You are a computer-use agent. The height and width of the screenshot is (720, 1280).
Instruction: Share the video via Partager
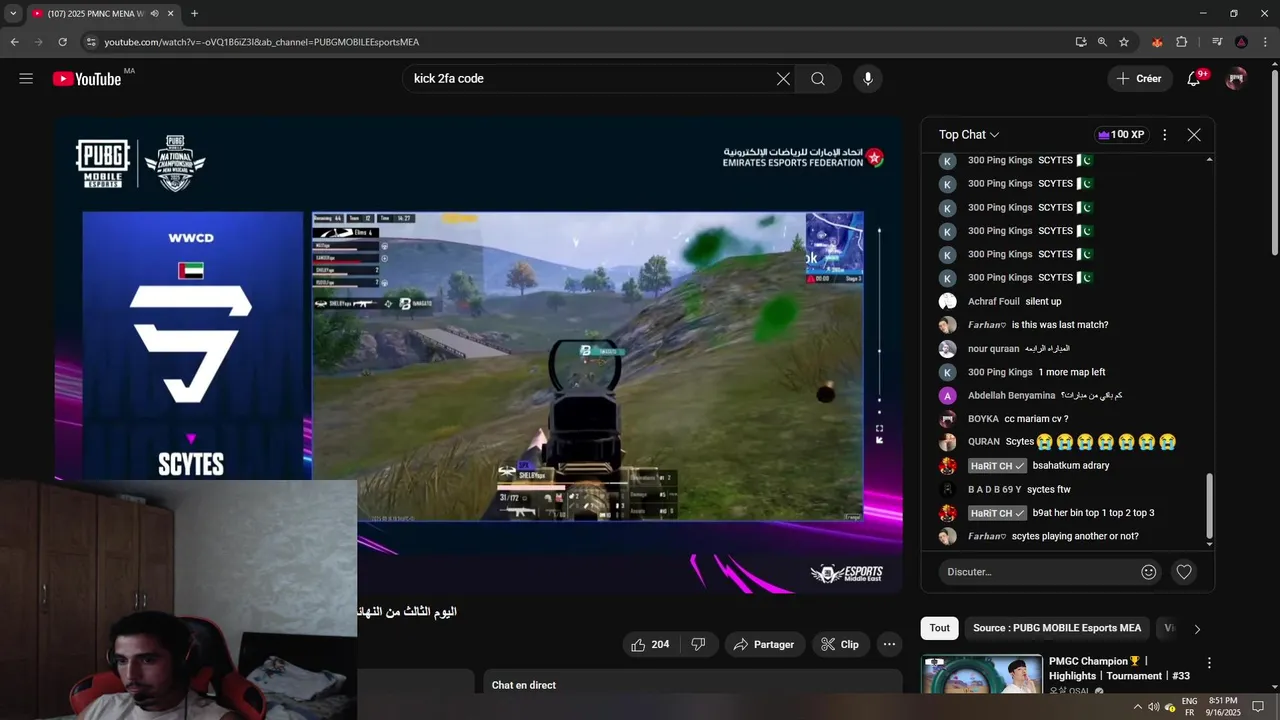(764, 645)
